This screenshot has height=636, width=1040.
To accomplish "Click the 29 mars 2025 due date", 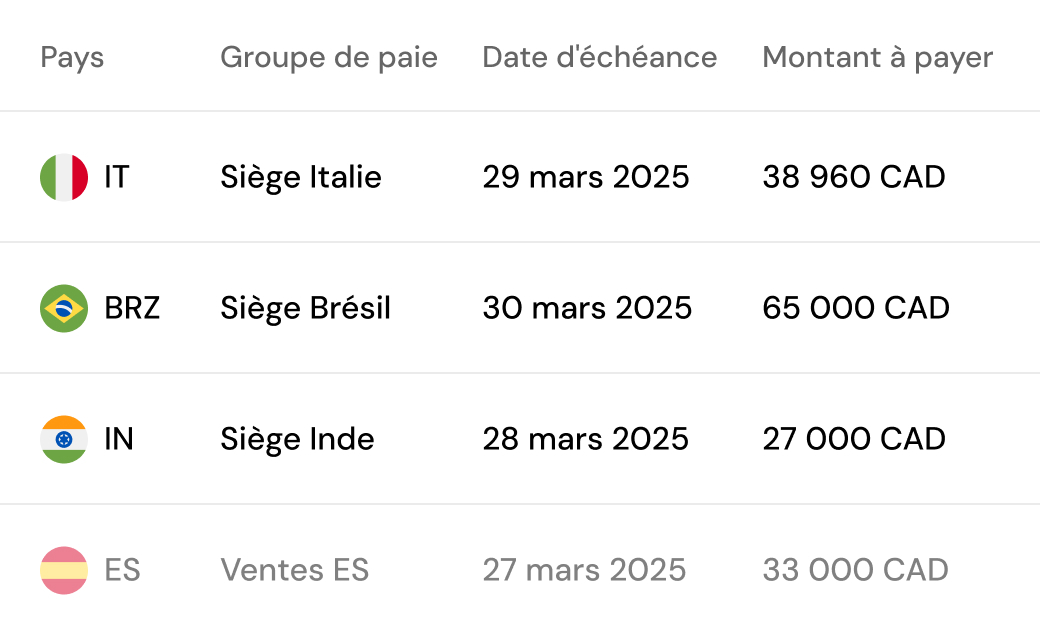I will pos(586,177).
